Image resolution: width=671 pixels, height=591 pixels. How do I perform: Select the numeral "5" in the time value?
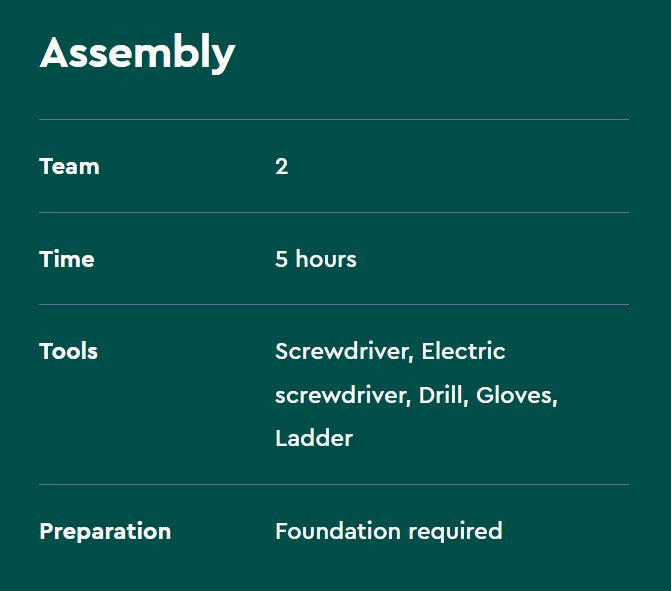[281, 259]
